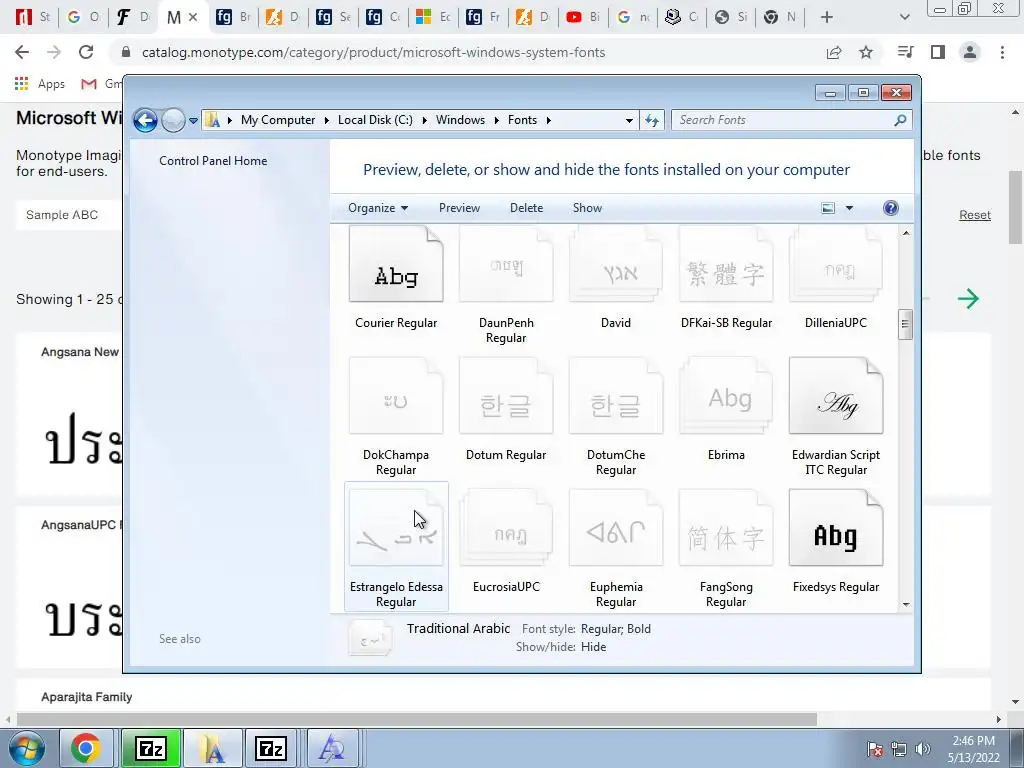Click the Fonts list vertical scrollbar thumb
Viewport: 1024px width, 768px height.
[905, 324]
